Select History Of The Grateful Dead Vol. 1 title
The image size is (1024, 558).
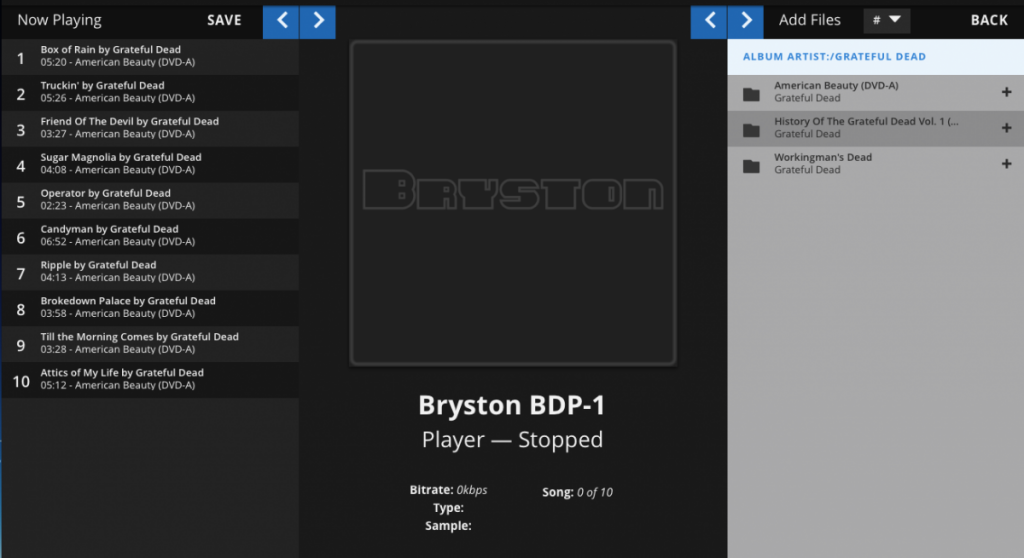coord(867,122)
